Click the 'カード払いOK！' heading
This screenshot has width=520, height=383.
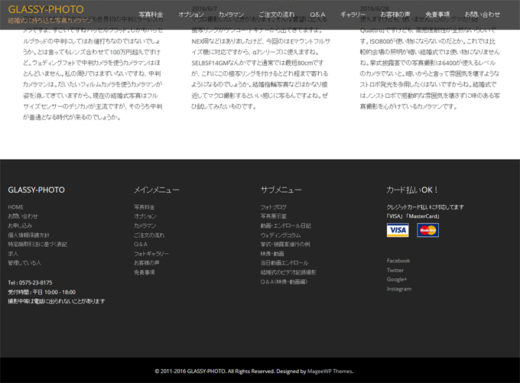(412, 190)
